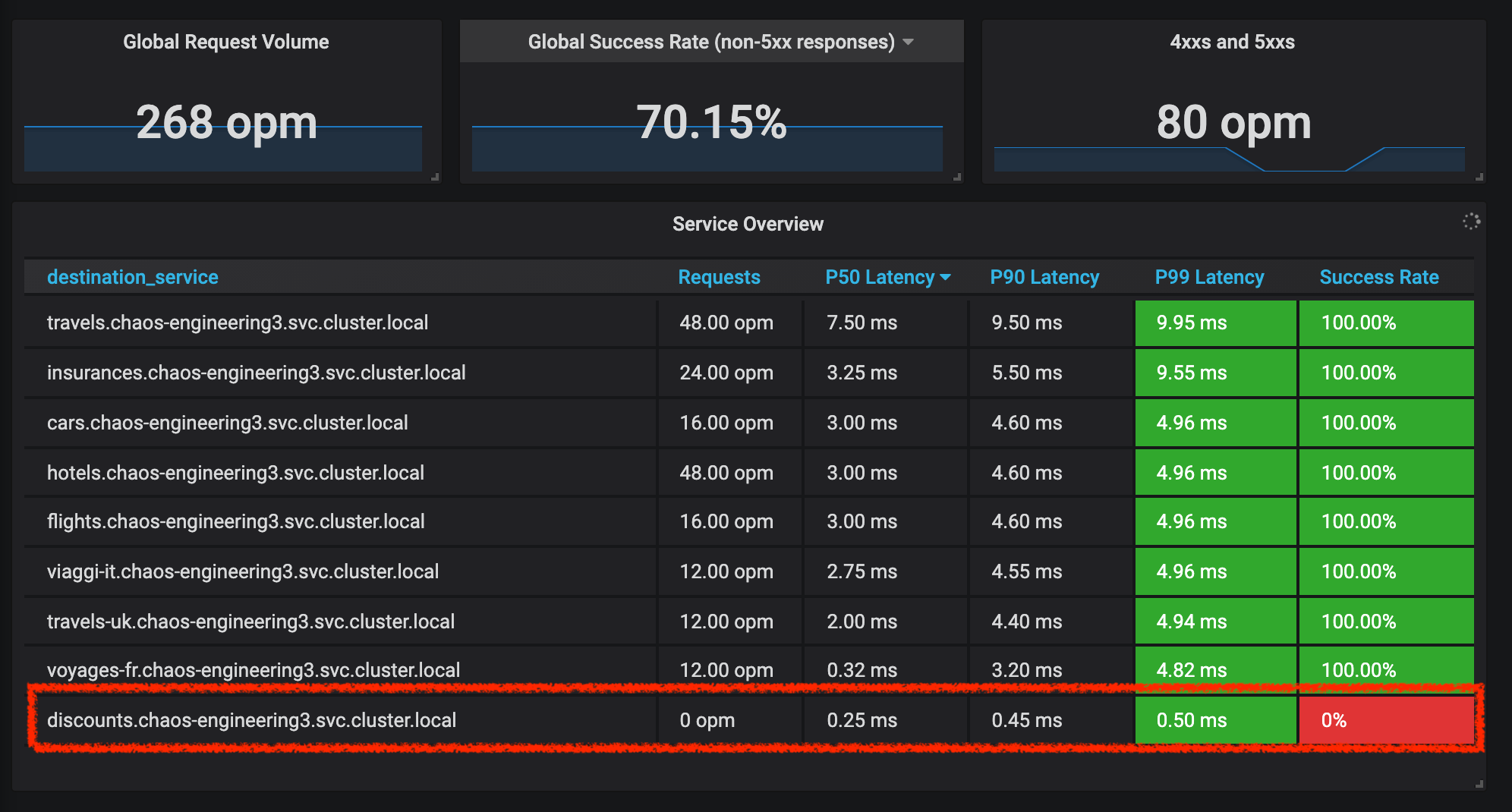Image resolution: width=1512 pixels, height=812 pixels.
Task: Click the 0 opm requests cell for discounts
Action: 729,720
